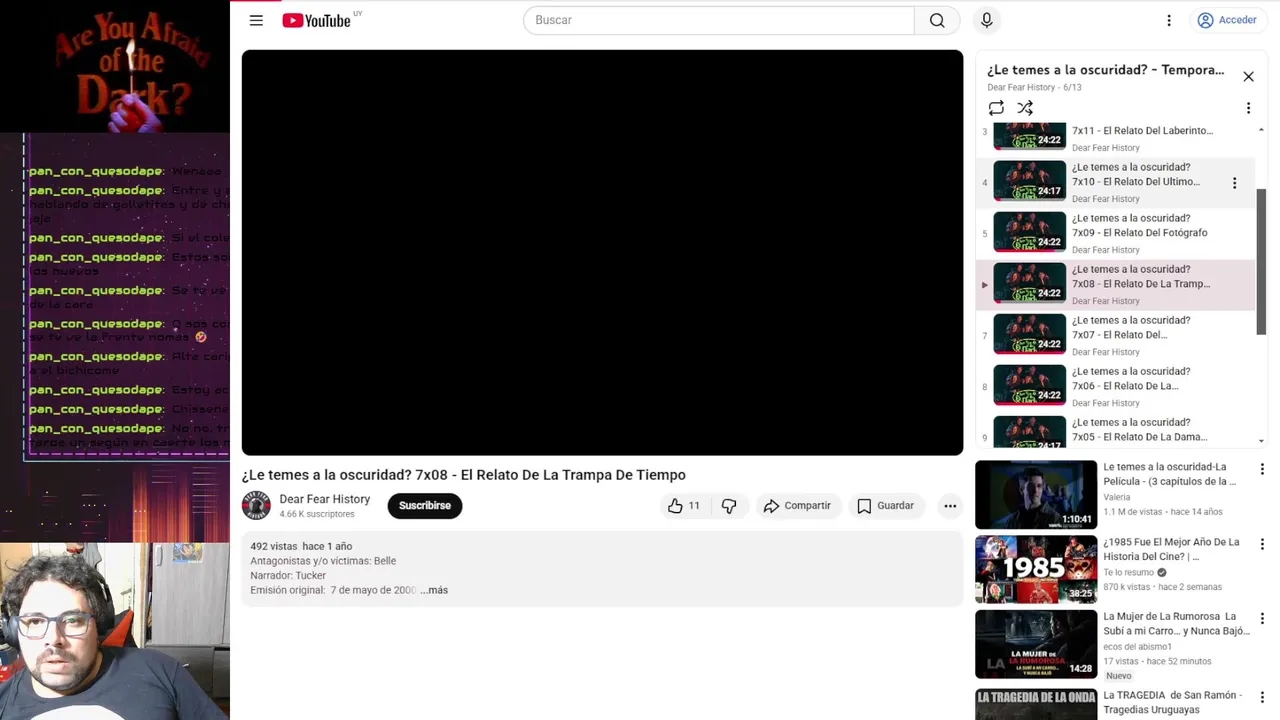Click video title 7x08 El Relato De La Trampa

click(x=463, y=475)
